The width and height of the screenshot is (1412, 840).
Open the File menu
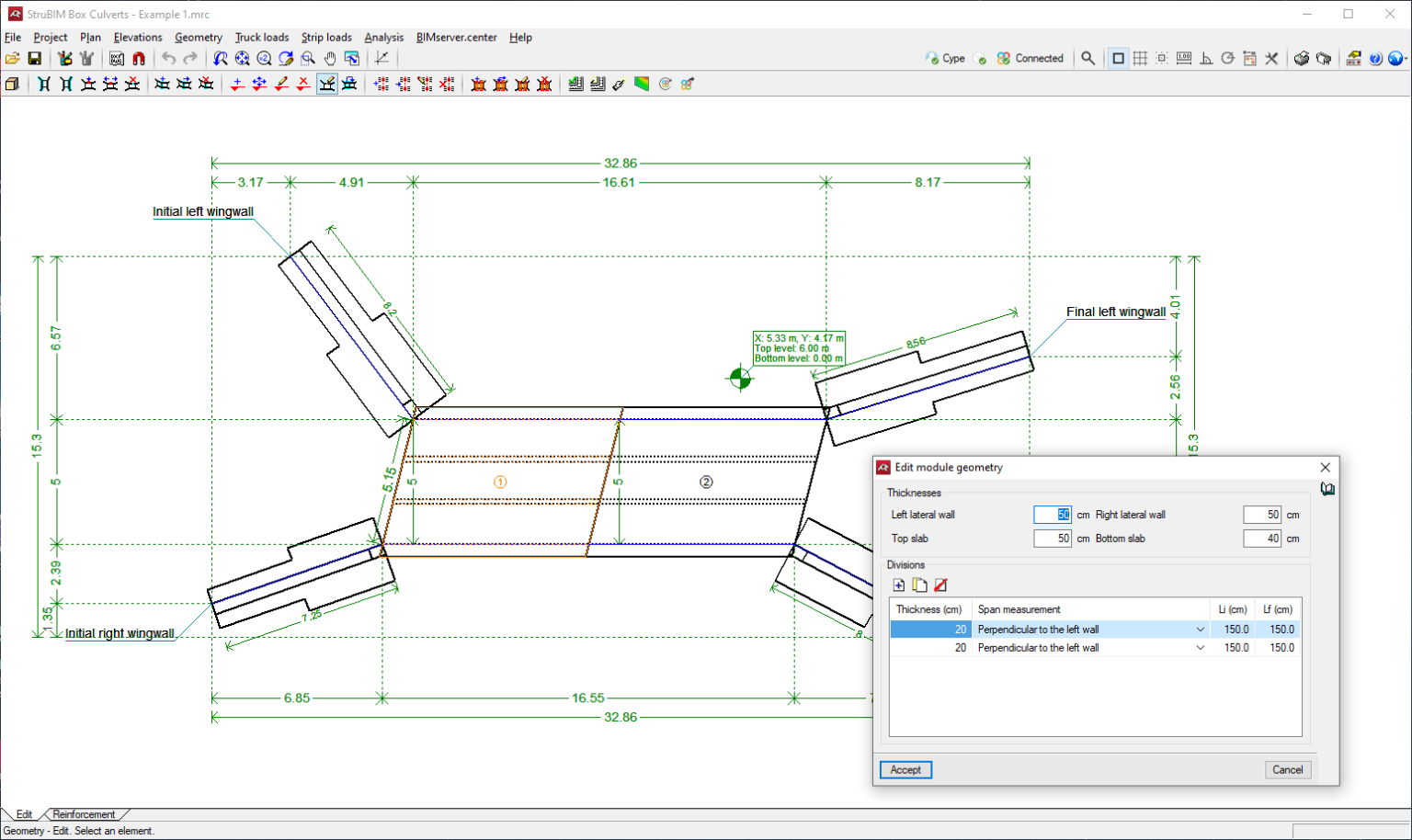point(13,38)
